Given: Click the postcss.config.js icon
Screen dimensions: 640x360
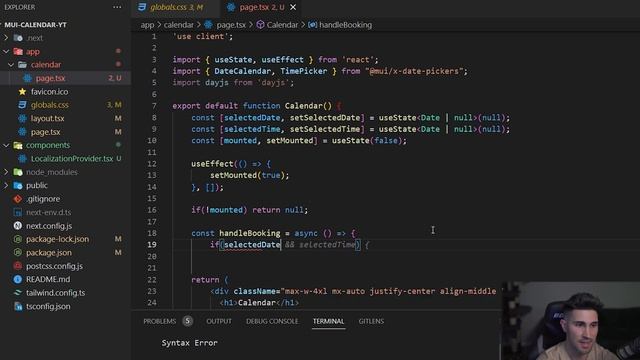Looking at the screenshot, I should tap(18, 266).
